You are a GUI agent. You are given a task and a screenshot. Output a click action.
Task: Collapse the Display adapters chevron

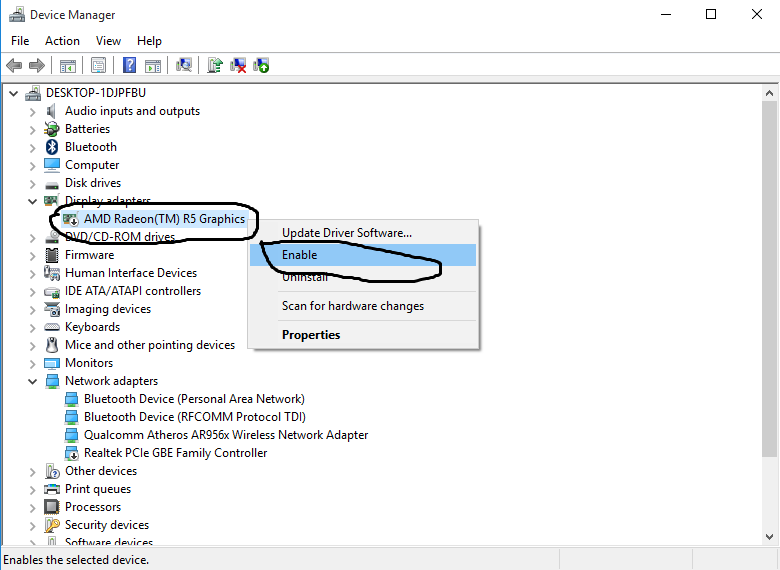[x=32, y=201]
